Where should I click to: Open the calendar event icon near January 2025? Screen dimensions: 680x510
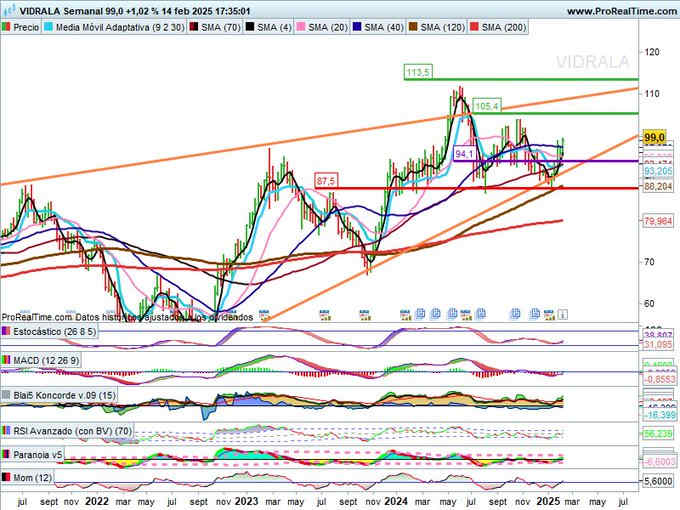pos(549,314)
